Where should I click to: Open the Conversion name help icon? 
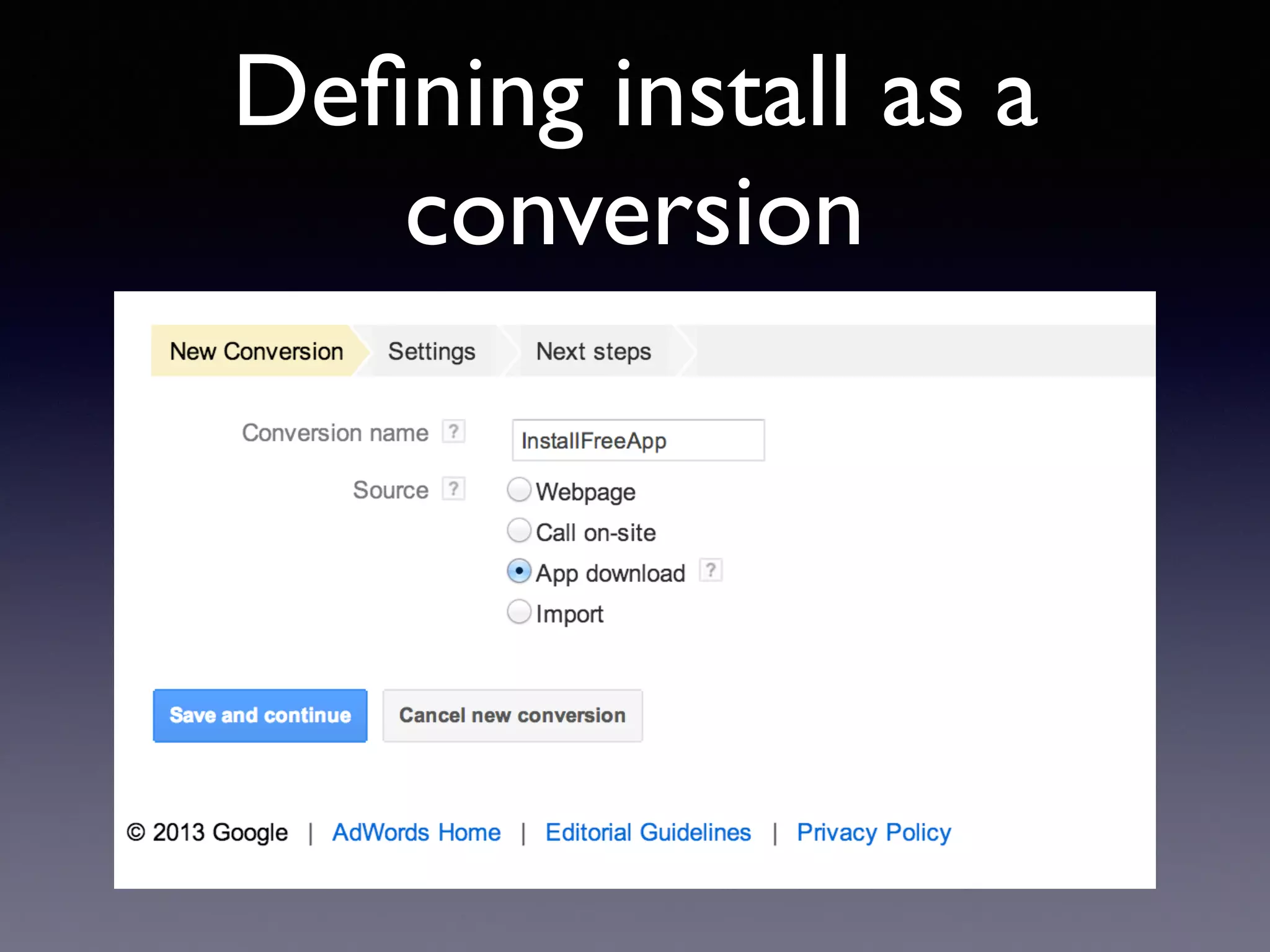453,431
